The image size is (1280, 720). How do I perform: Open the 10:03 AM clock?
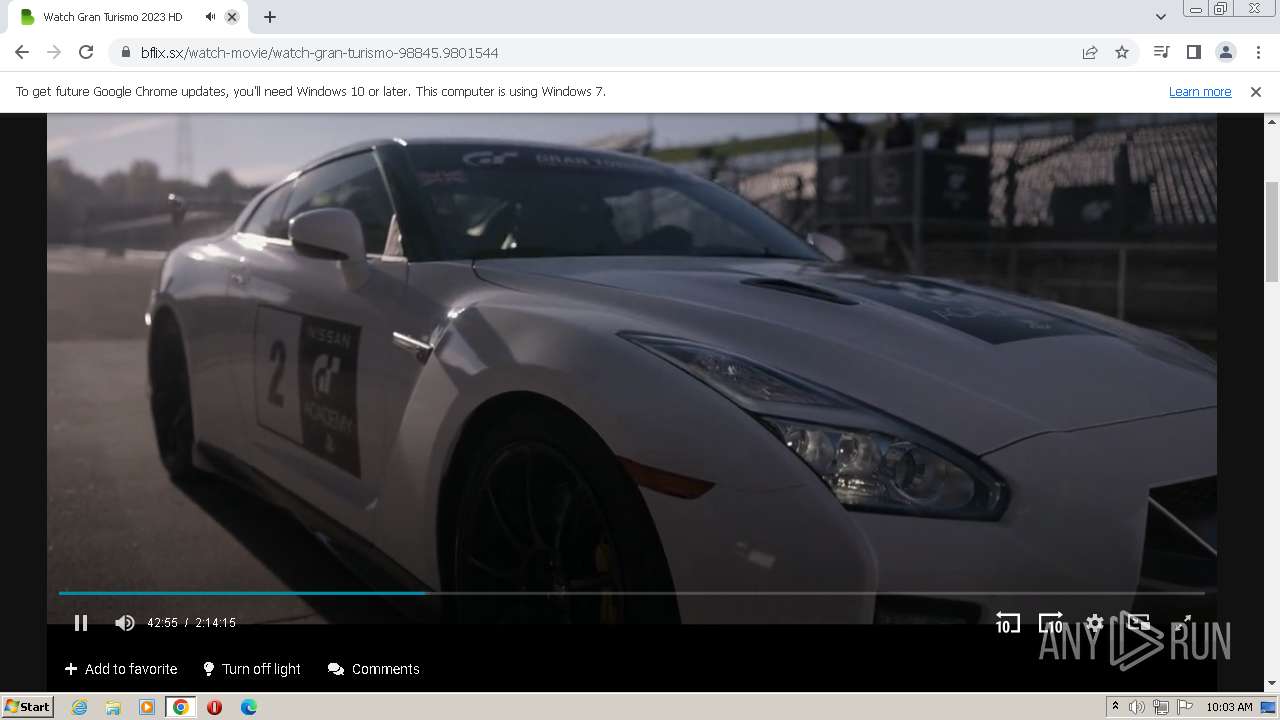click(1229, 707)
